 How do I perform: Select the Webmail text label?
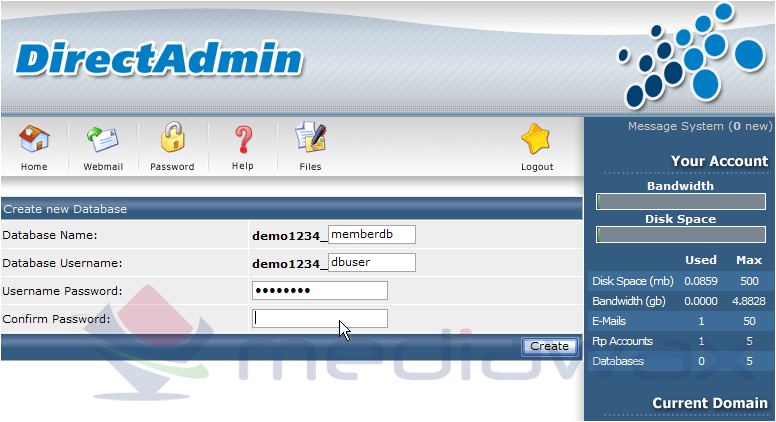coord(103,167)
